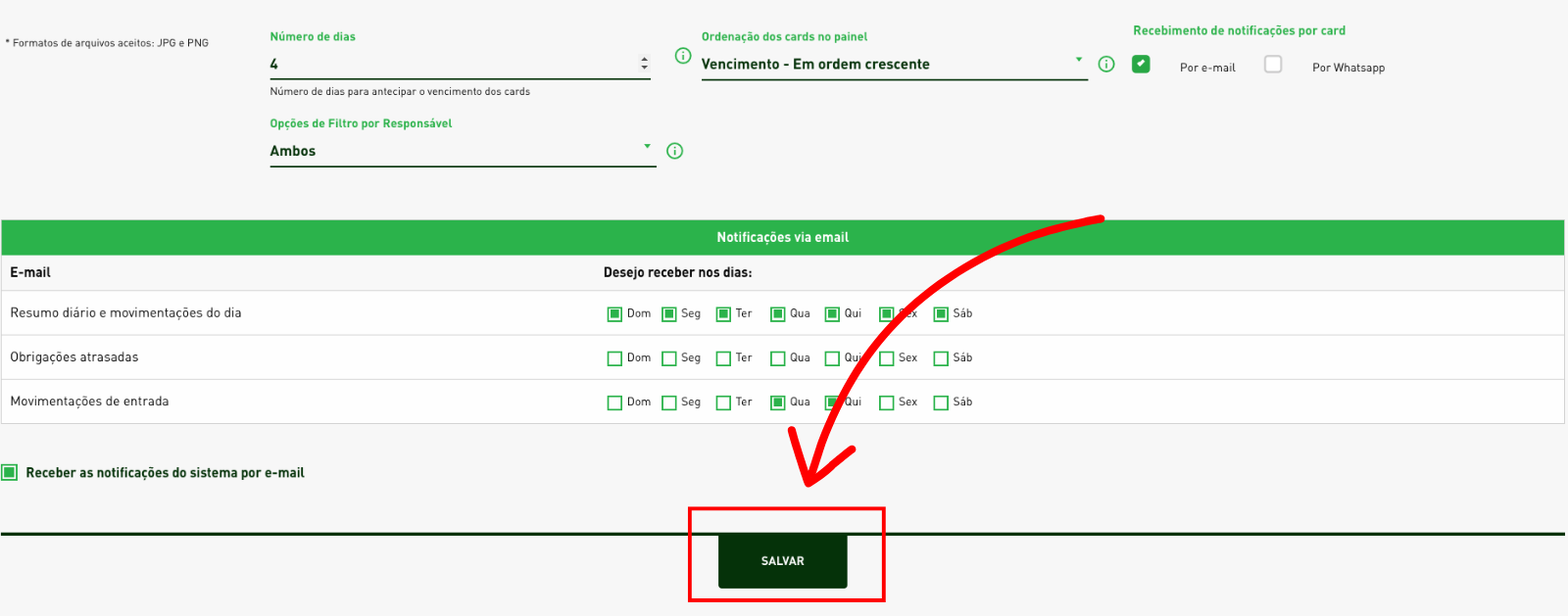Uncheck Ter for Resumo diário row

pos(723,314)
